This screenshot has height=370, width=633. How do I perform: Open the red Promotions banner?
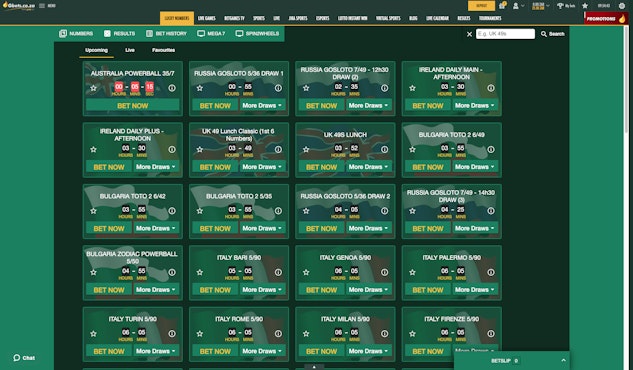tap(606, 18)
